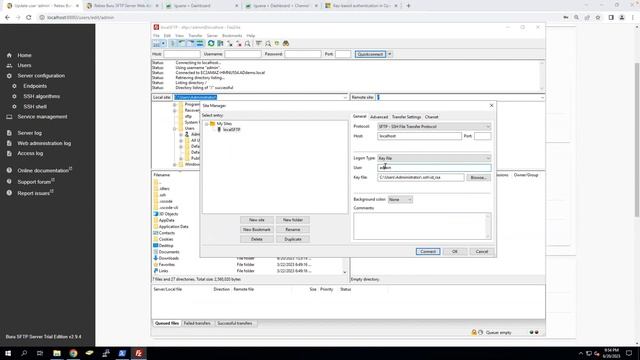Click the Home icon in web admin sidebar
640x360 pixels.
point(9,55)
